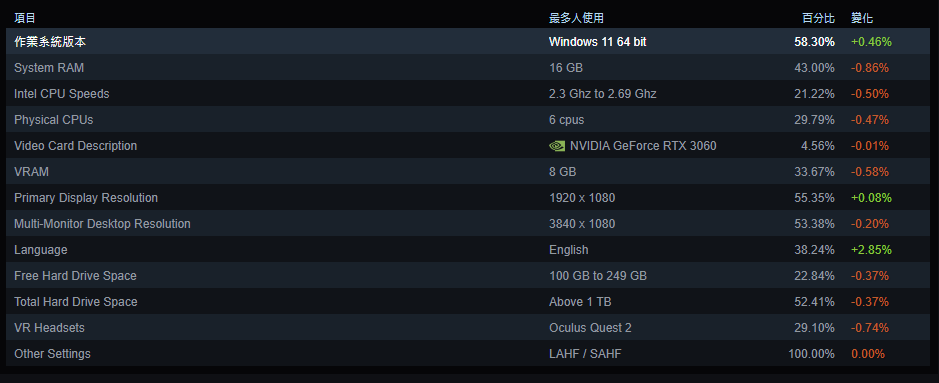Expand the Physical CPUs category
This screenshot has height=383, width=939.
coord(468,120)
